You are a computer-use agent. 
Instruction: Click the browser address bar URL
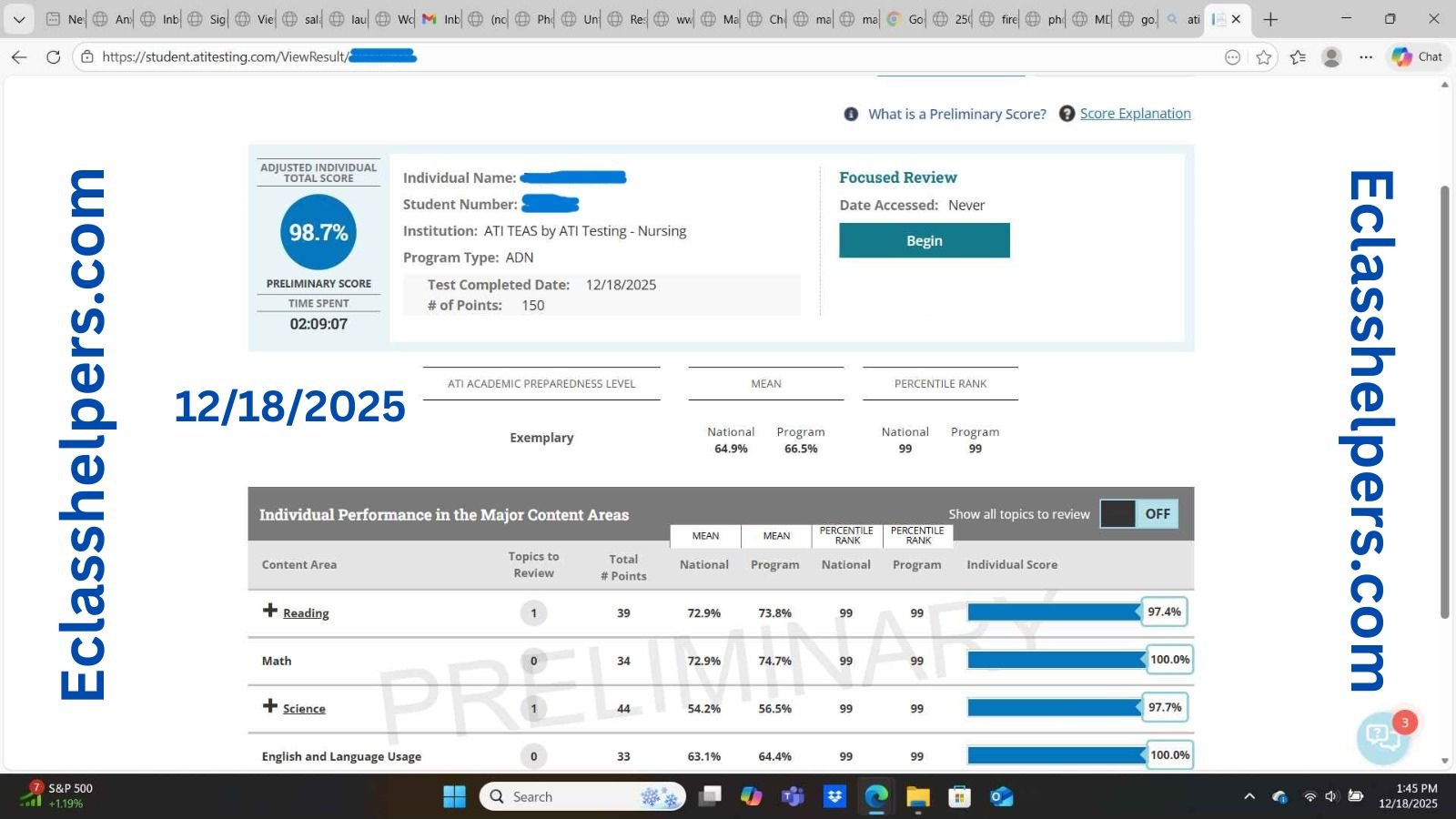point(223,57)
